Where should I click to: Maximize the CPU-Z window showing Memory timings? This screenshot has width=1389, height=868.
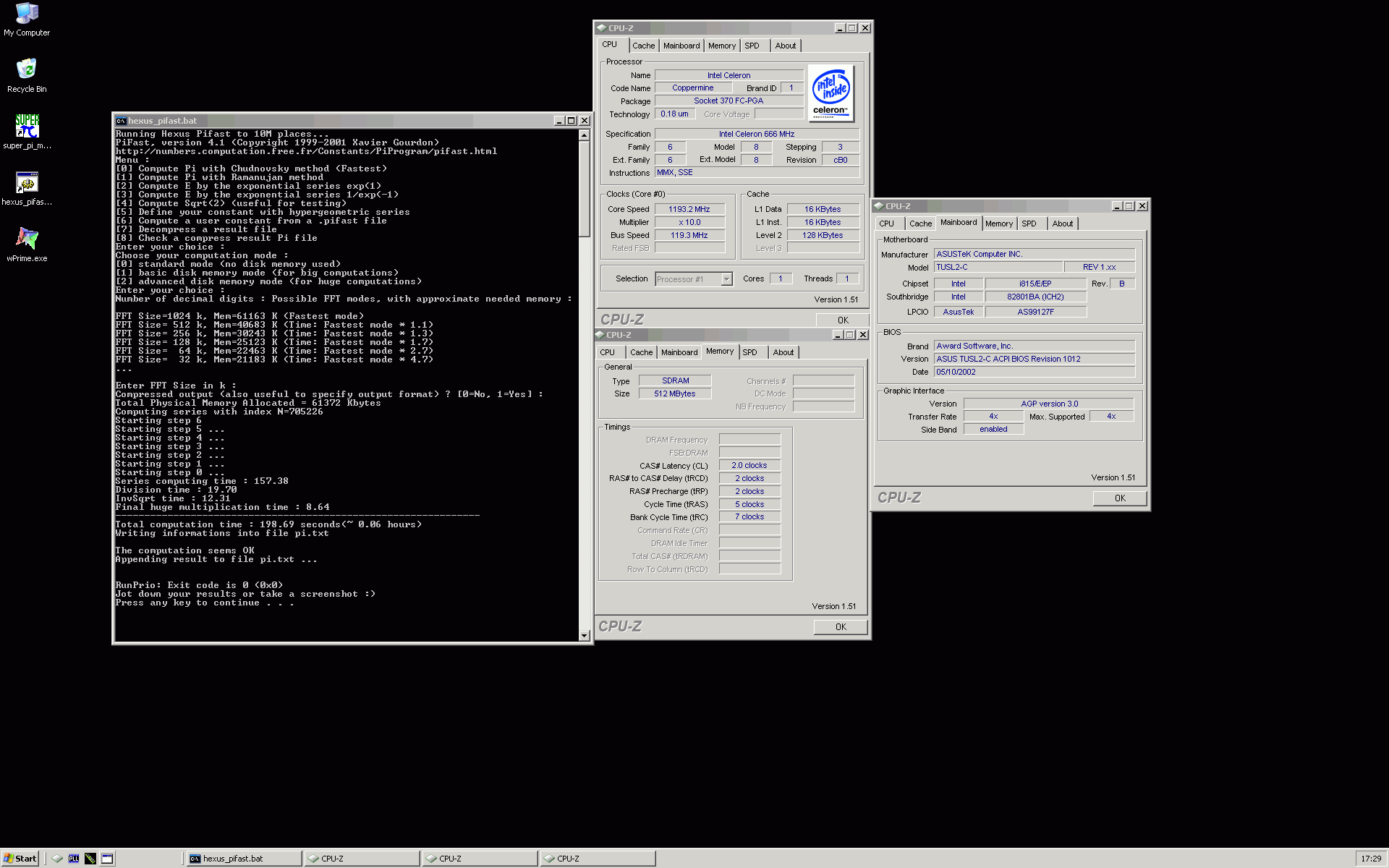[850, 335]
